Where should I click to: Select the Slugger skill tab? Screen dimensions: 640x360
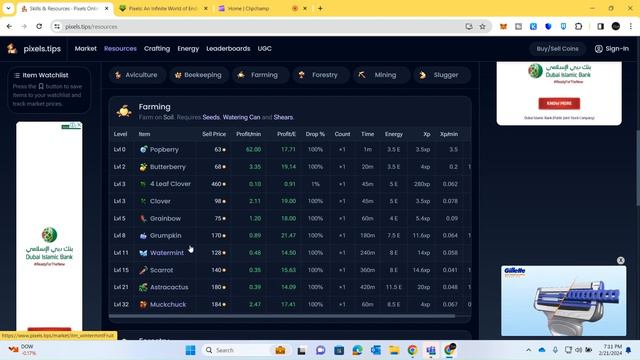(x=441, y=75)
